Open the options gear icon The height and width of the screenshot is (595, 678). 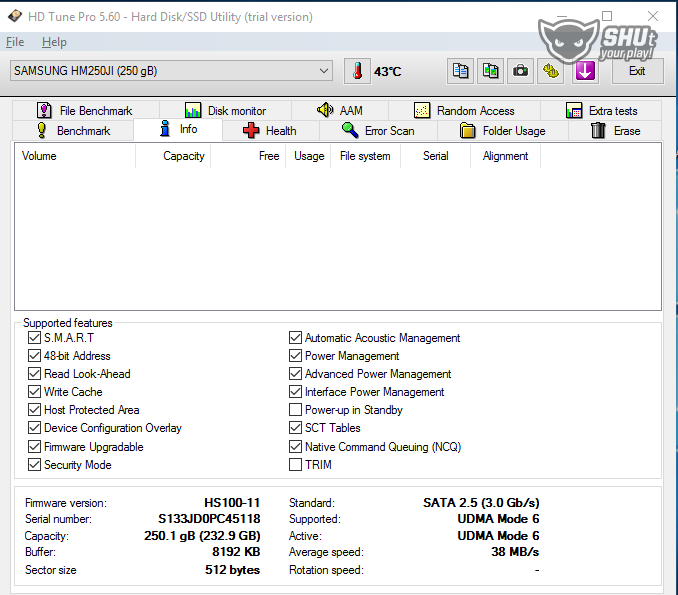click(x=550, y=71)
